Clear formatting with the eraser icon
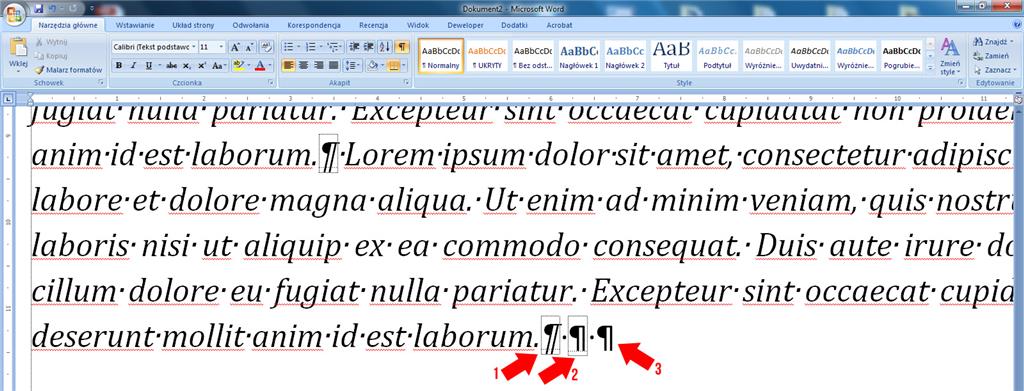The image size is (1024, 391). [x=266, y=48]
